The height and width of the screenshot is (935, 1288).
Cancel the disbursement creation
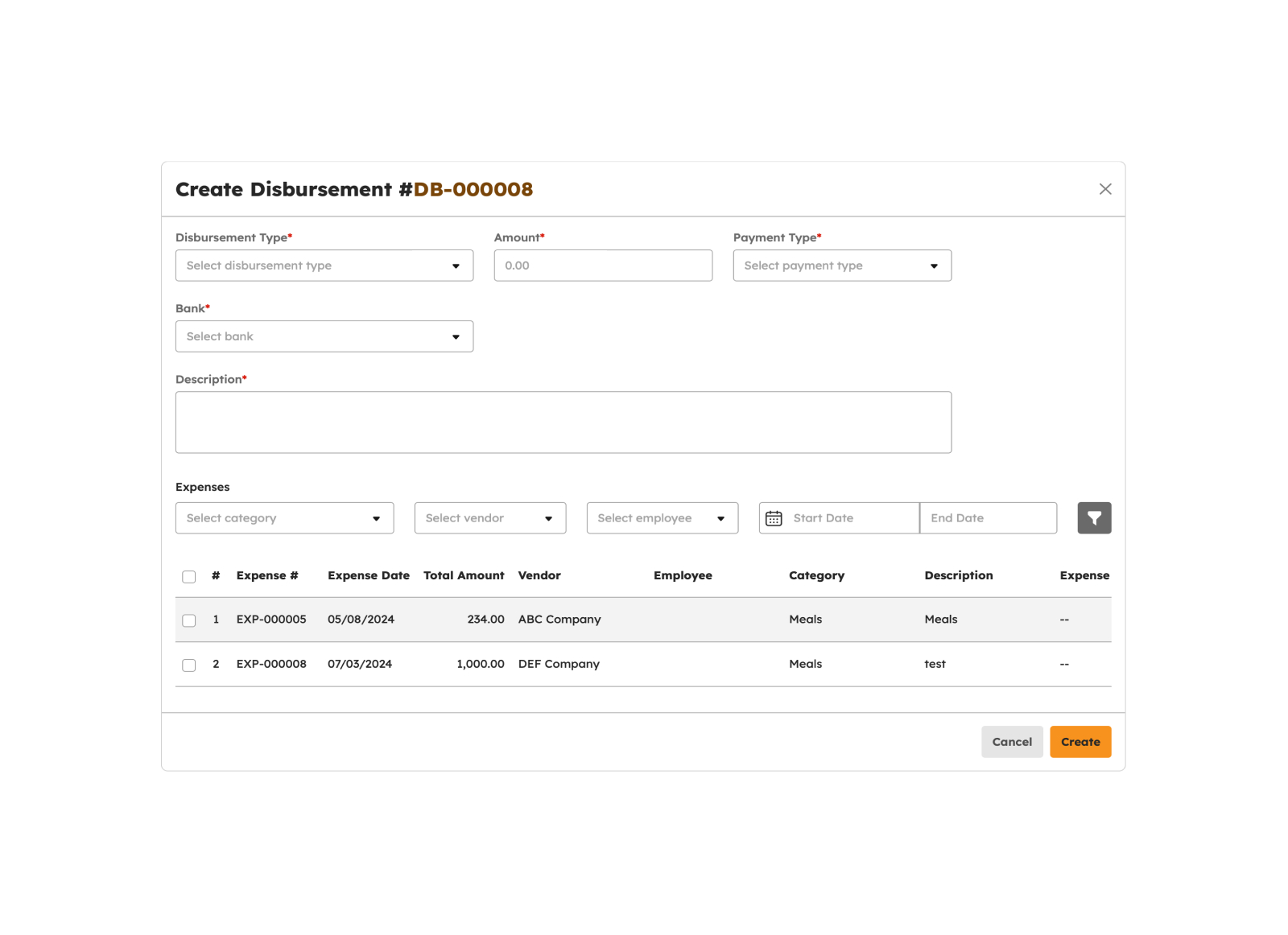tap(1012, 742)
